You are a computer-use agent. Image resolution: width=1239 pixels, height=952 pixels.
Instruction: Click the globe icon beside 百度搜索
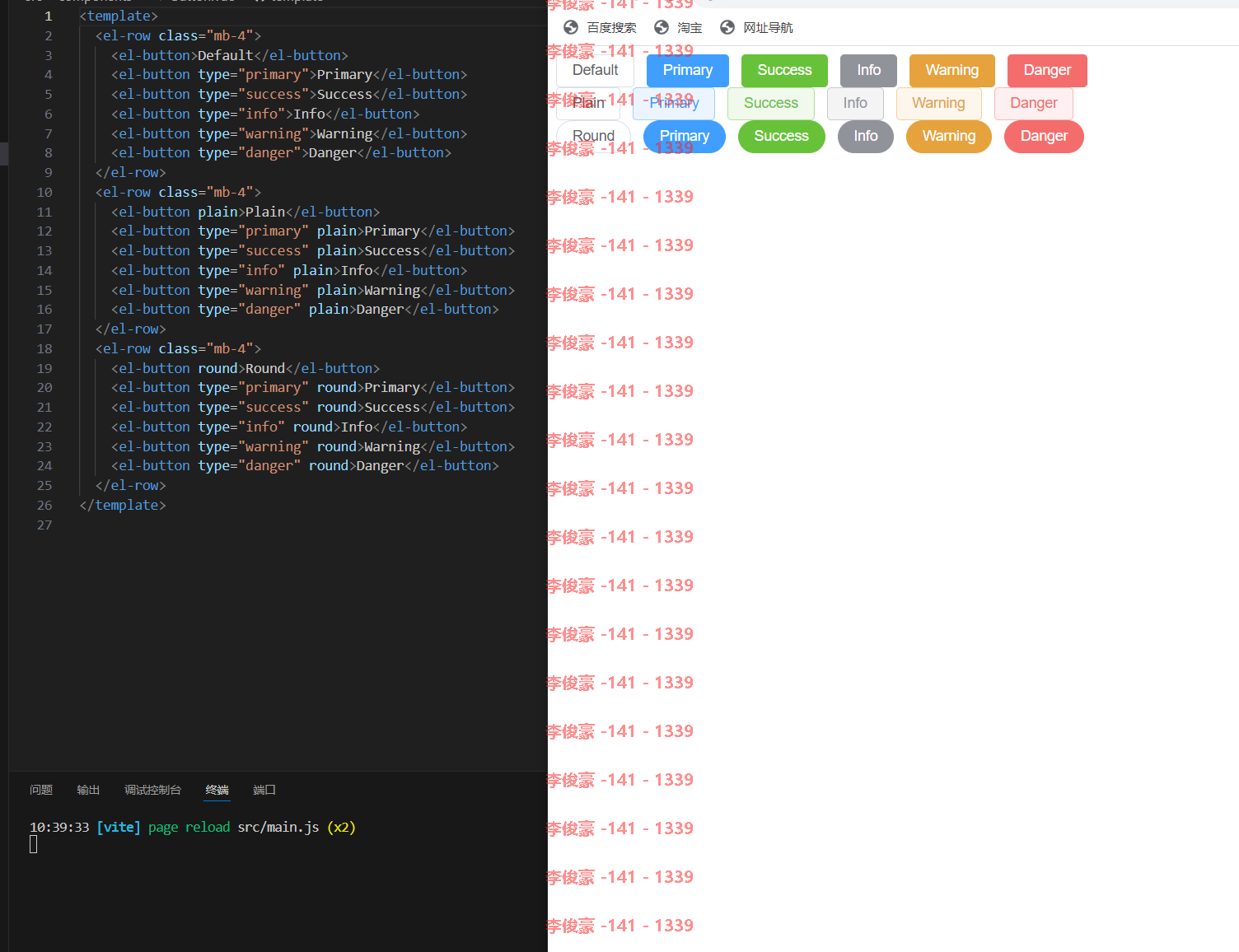click(571, 27)
